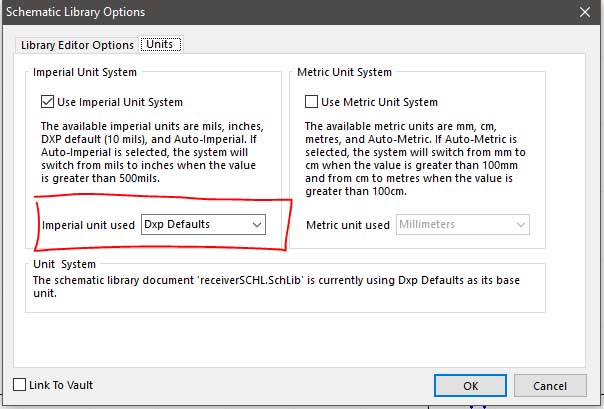Enable Use Metric Unit System checkbox
This screenshot has height=409, width=604.
point(311,102)
